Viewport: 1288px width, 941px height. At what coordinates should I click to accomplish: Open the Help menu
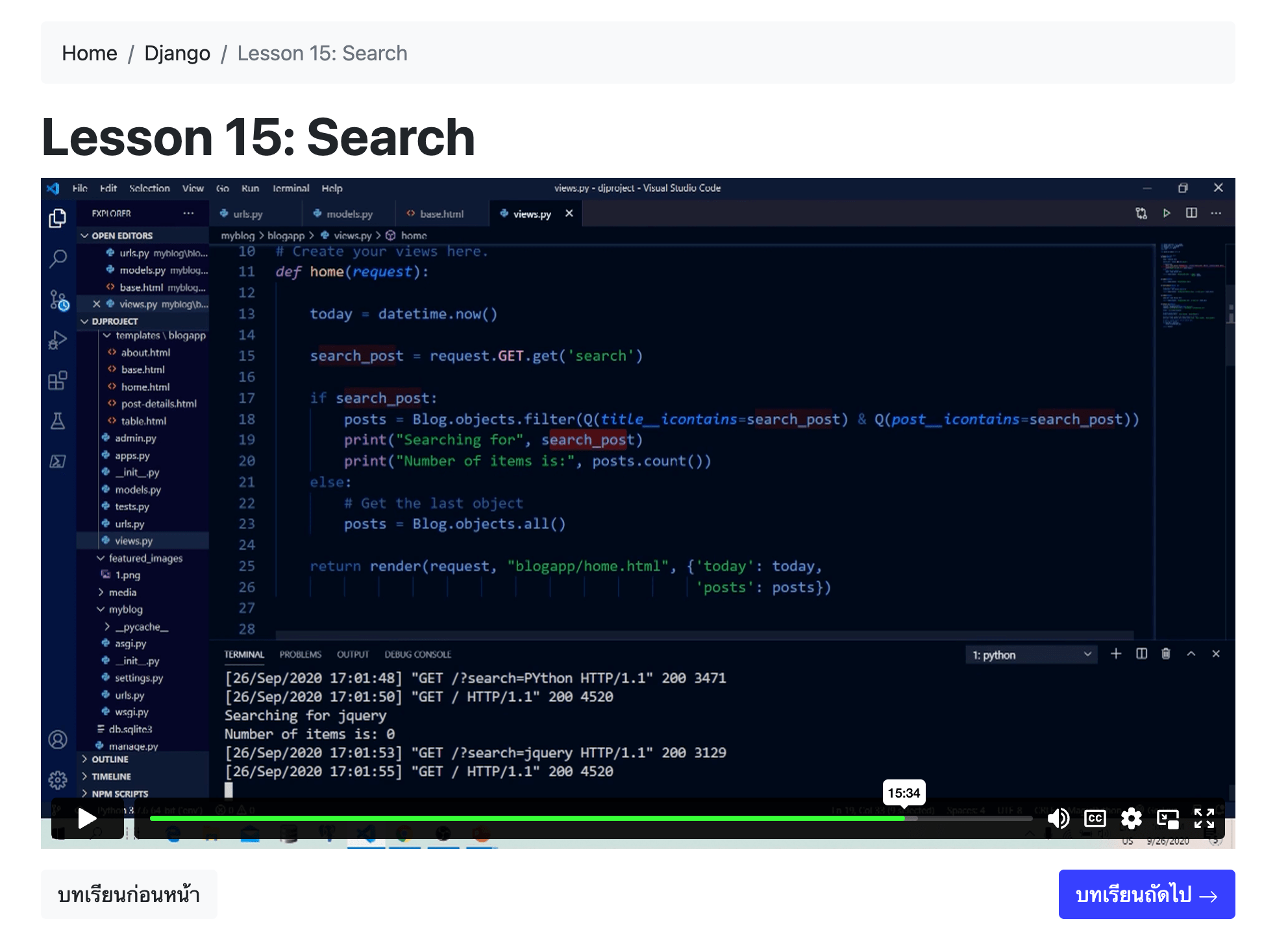(332, 188)
